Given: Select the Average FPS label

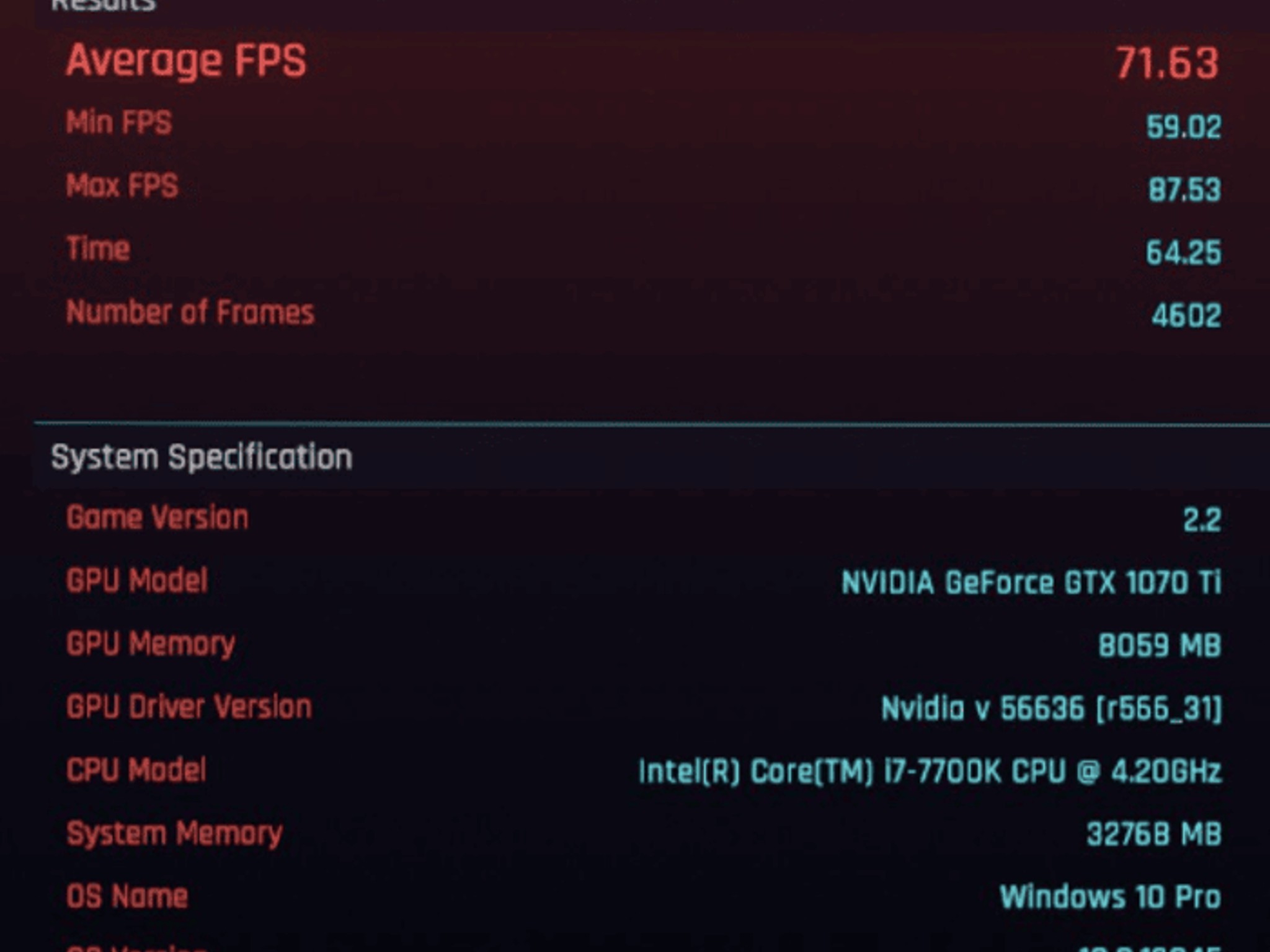Looking at the screenshot, I should (186, 62).
